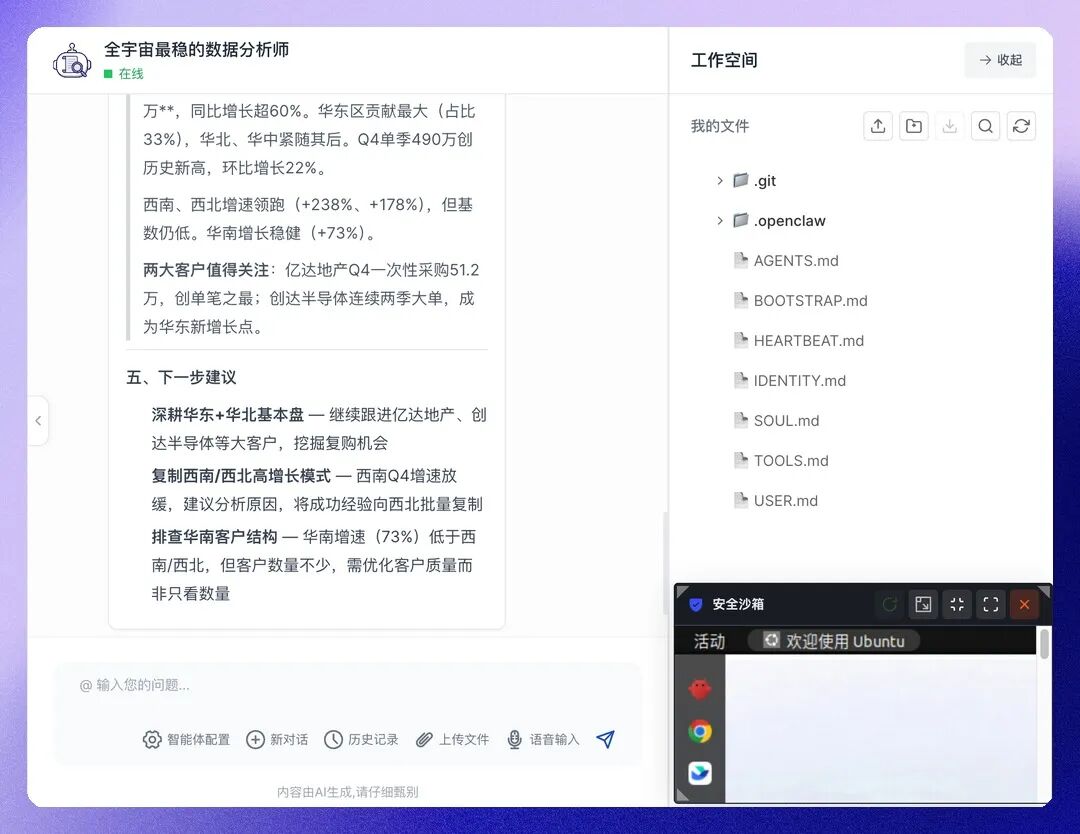Expand the left sidebar with the chevron tab
The height and width of the screenshot is (834, 1080).
pos(38,420)
